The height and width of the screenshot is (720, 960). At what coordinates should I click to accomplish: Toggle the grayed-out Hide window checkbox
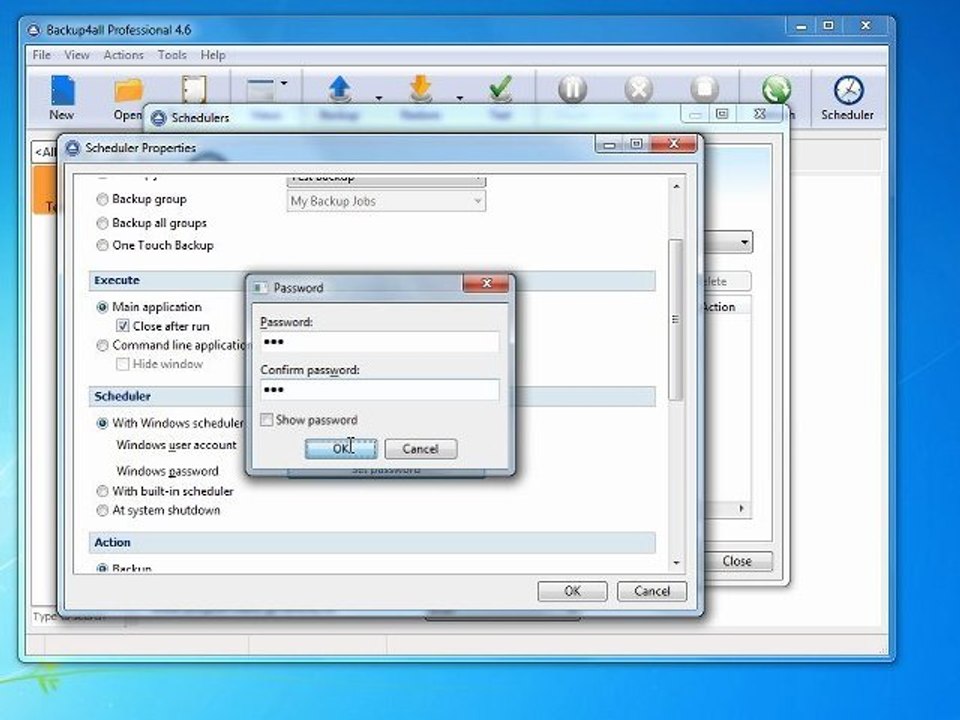tap(122, 364)
